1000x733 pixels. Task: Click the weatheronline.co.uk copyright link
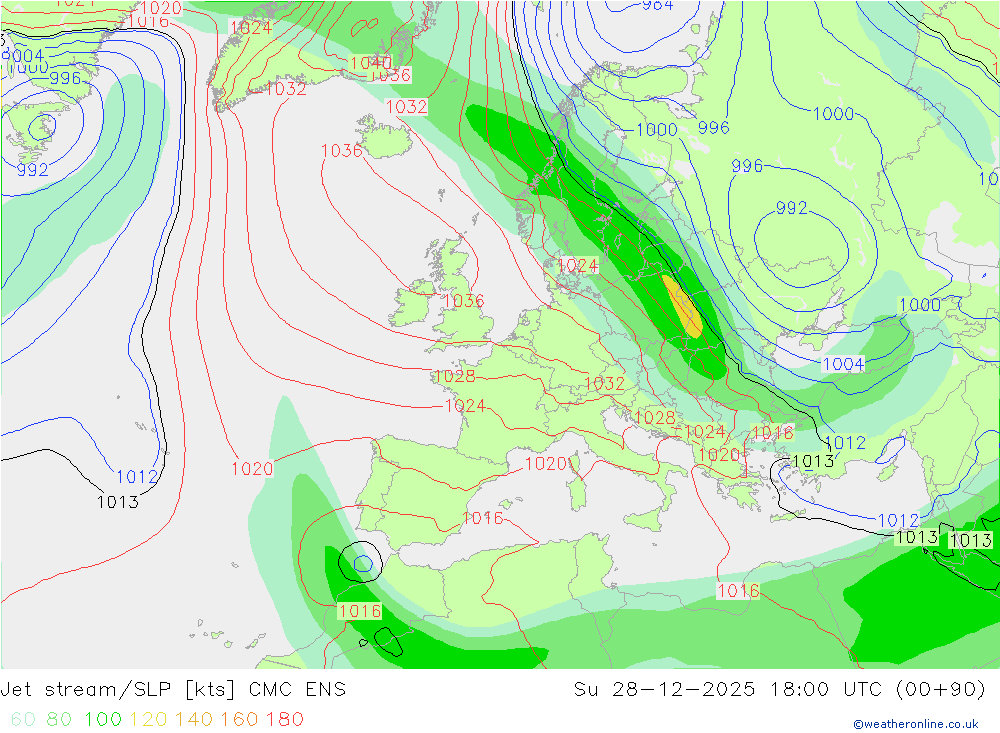click(916, 724)
